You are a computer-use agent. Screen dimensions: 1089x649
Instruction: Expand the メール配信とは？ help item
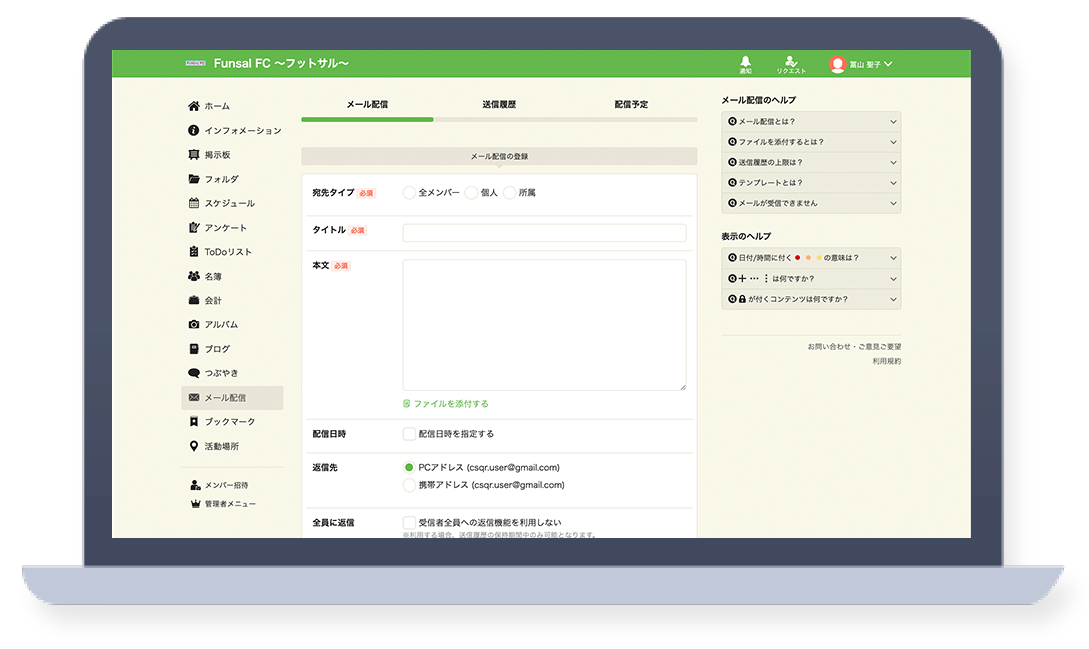(810, 121)
